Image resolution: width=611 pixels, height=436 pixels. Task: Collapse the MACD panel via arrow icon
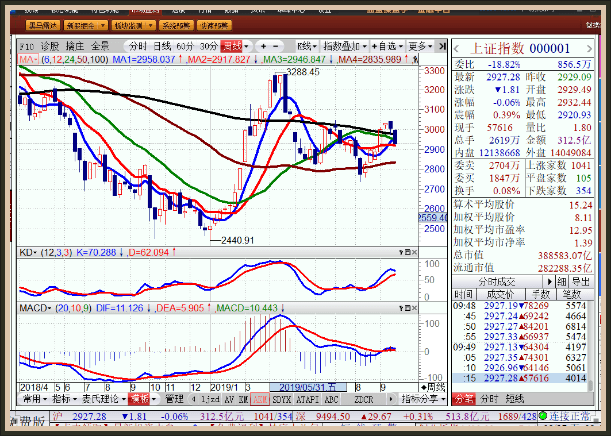(401, 308)
